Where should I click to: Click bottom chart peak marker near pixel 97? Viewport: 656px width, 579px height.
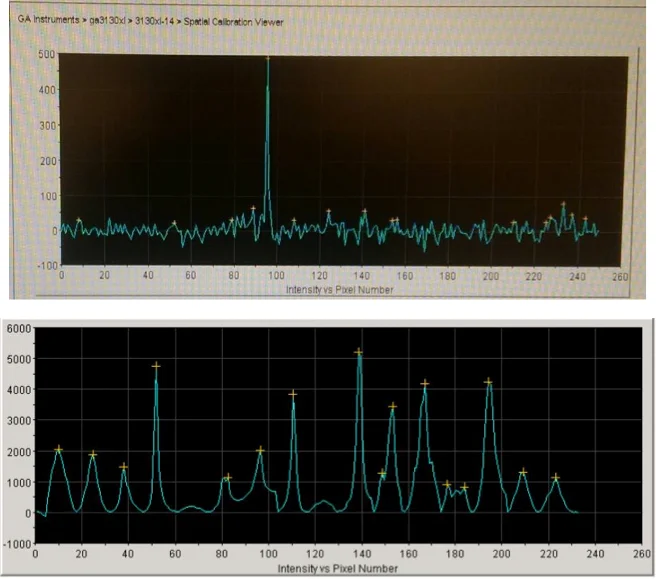coord(260,450)
